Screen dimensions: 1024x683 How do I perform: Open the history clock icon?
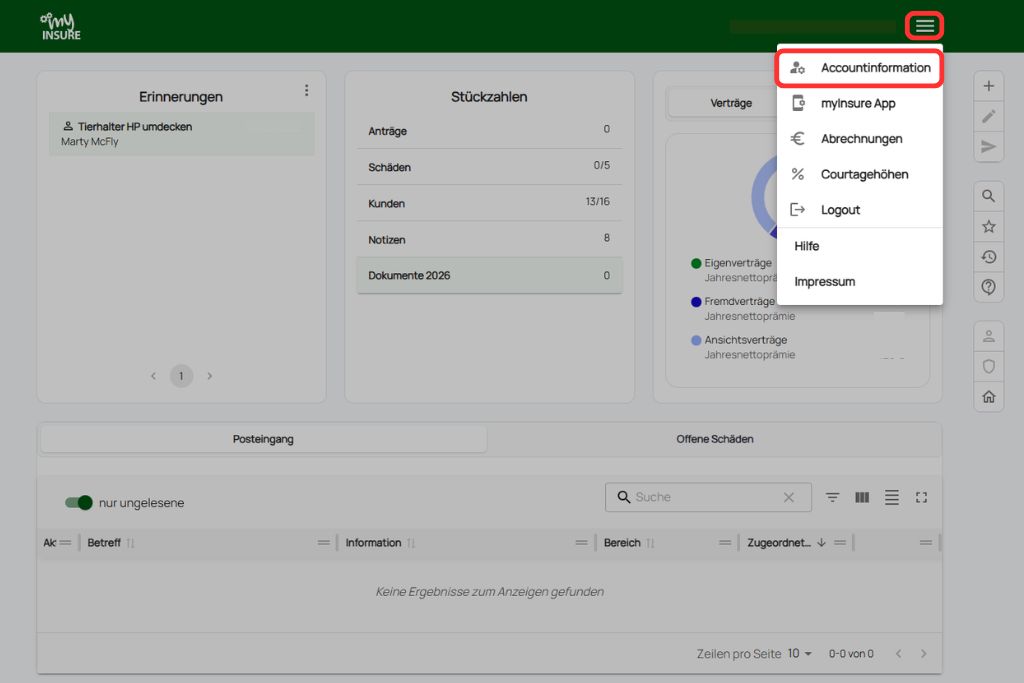(x=989, y=257)
